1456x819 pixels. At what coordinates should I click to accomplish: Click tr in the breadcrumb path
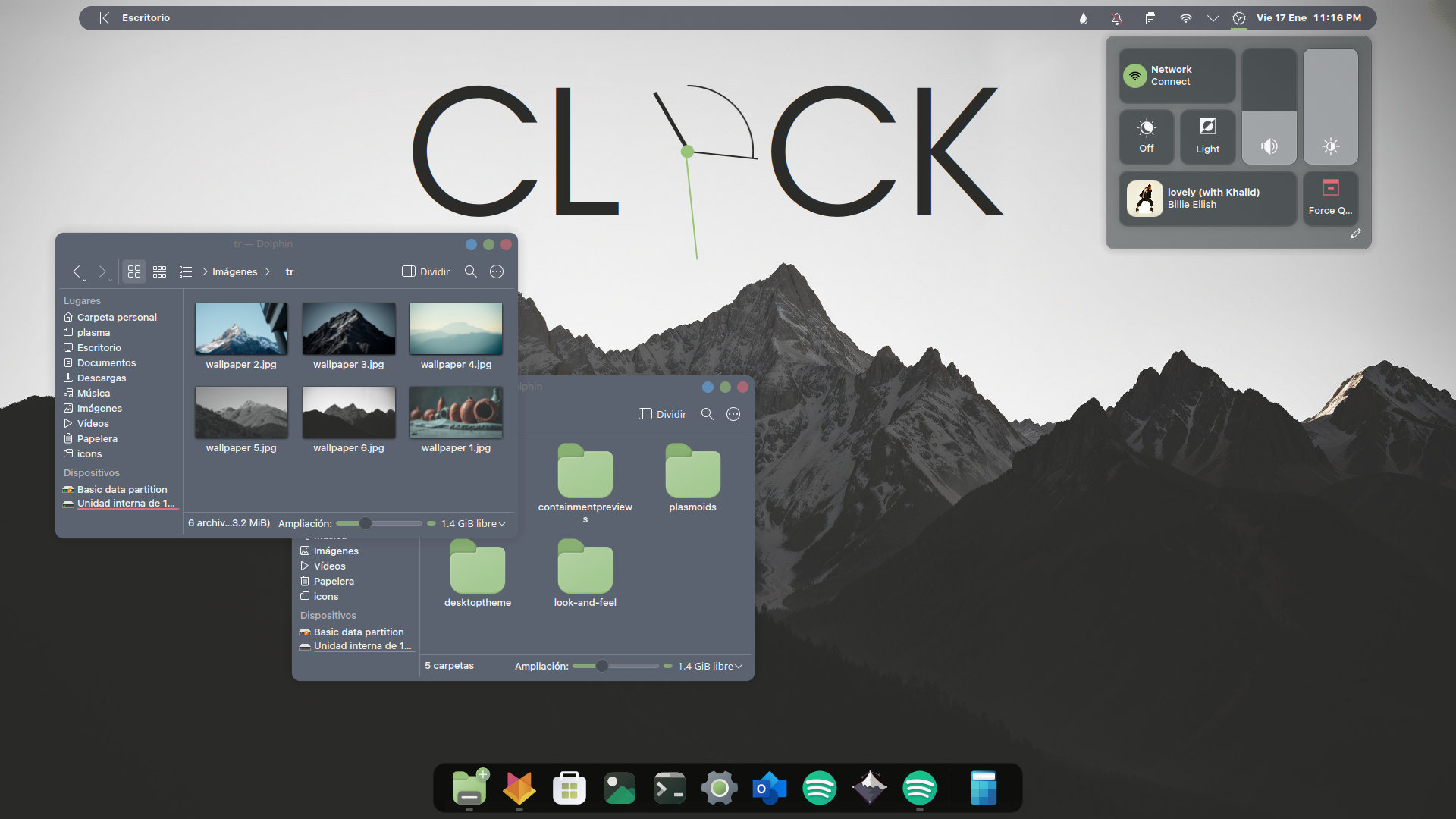coord(290,271)
